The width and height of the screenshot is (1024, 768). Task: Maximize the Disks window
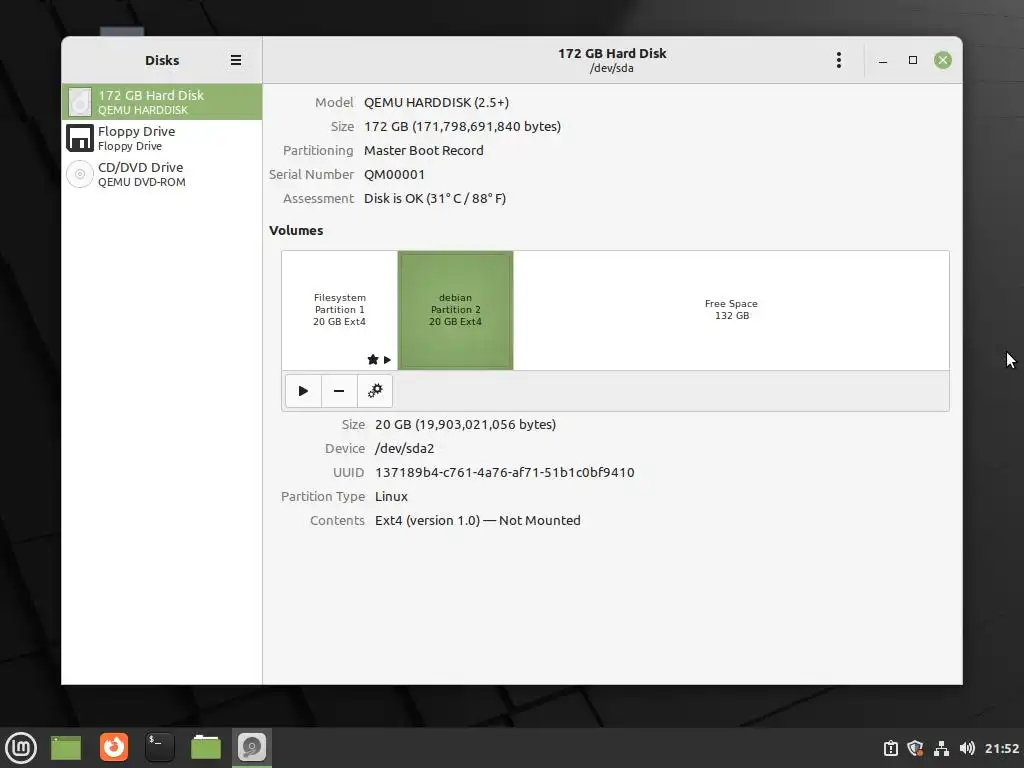913,60
